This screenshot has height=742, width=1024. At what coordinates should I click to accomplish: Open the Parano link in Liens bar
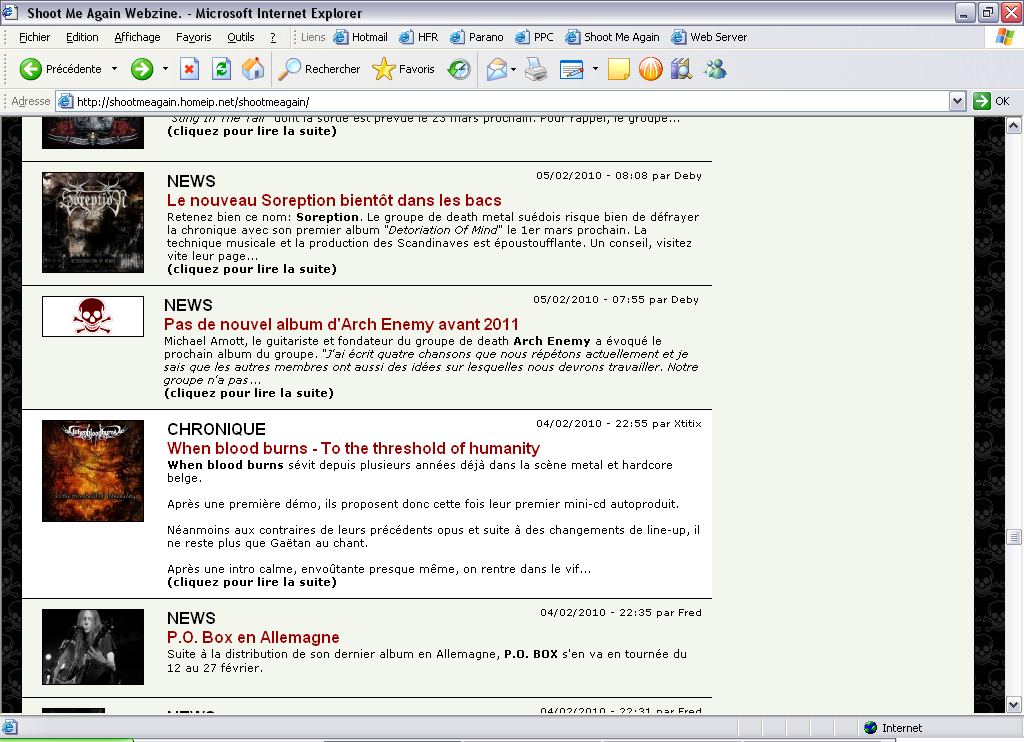tap(477, 37)
